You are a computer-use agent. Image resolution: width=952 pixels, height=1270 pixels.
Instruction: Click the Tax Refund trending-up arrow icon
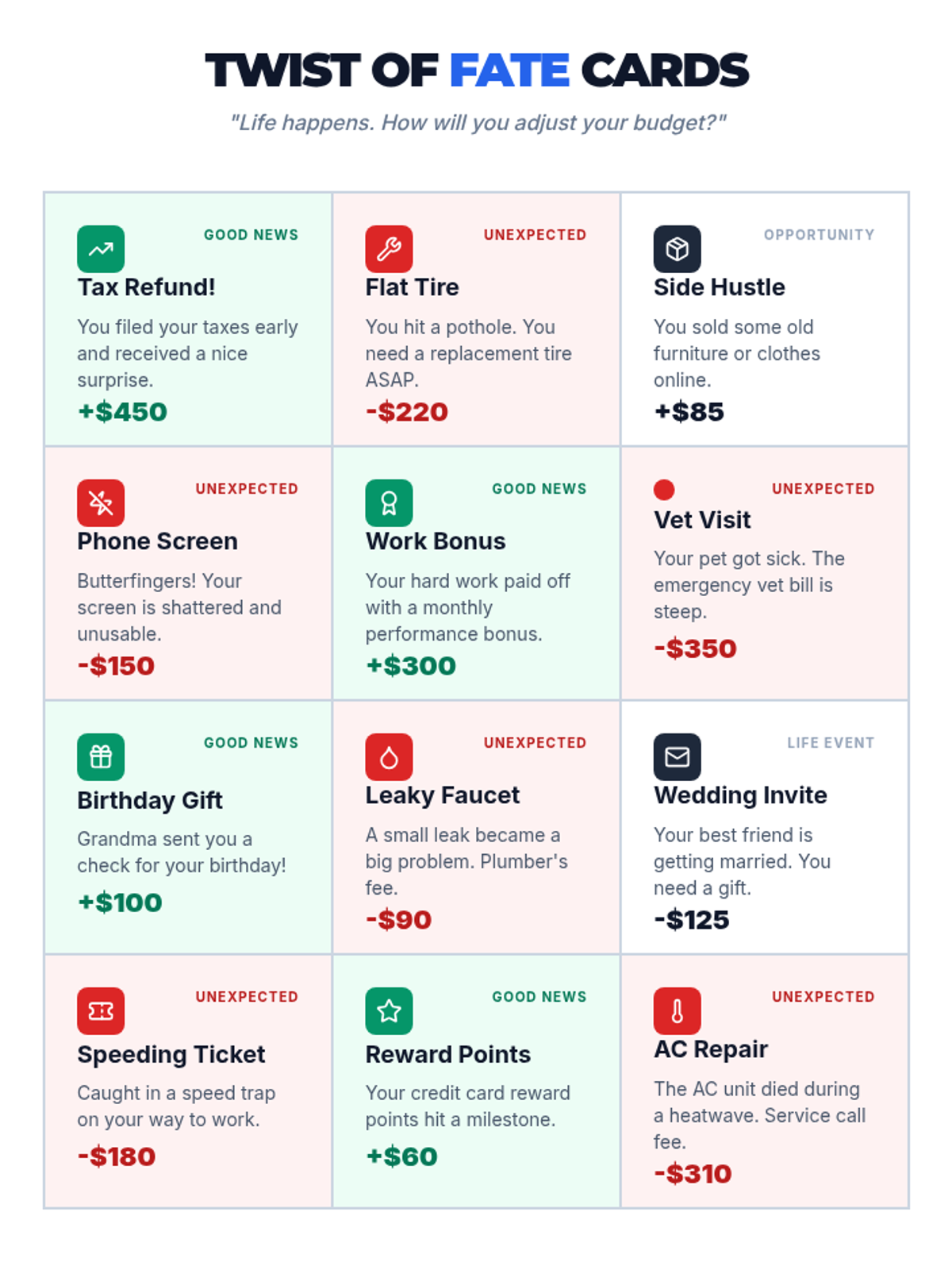point(101,249)
